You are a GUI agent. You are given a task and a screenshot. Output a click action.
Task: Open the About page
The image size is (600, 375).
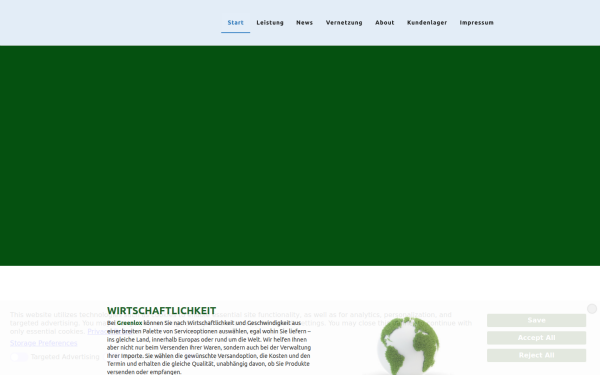(x=384, y=23)
